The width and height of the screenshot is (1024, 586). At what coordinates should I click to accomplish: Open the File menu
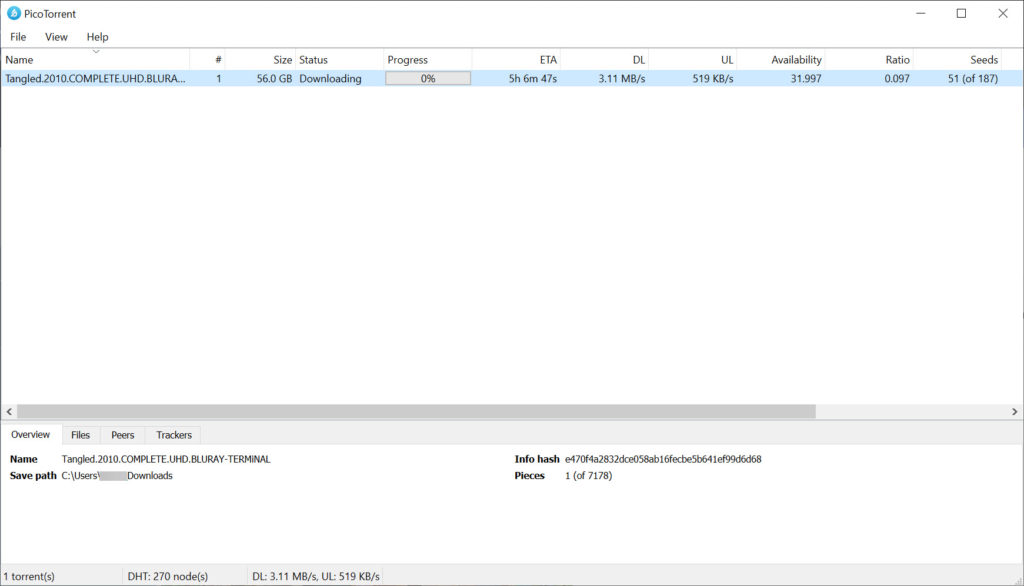click(18, 37)
